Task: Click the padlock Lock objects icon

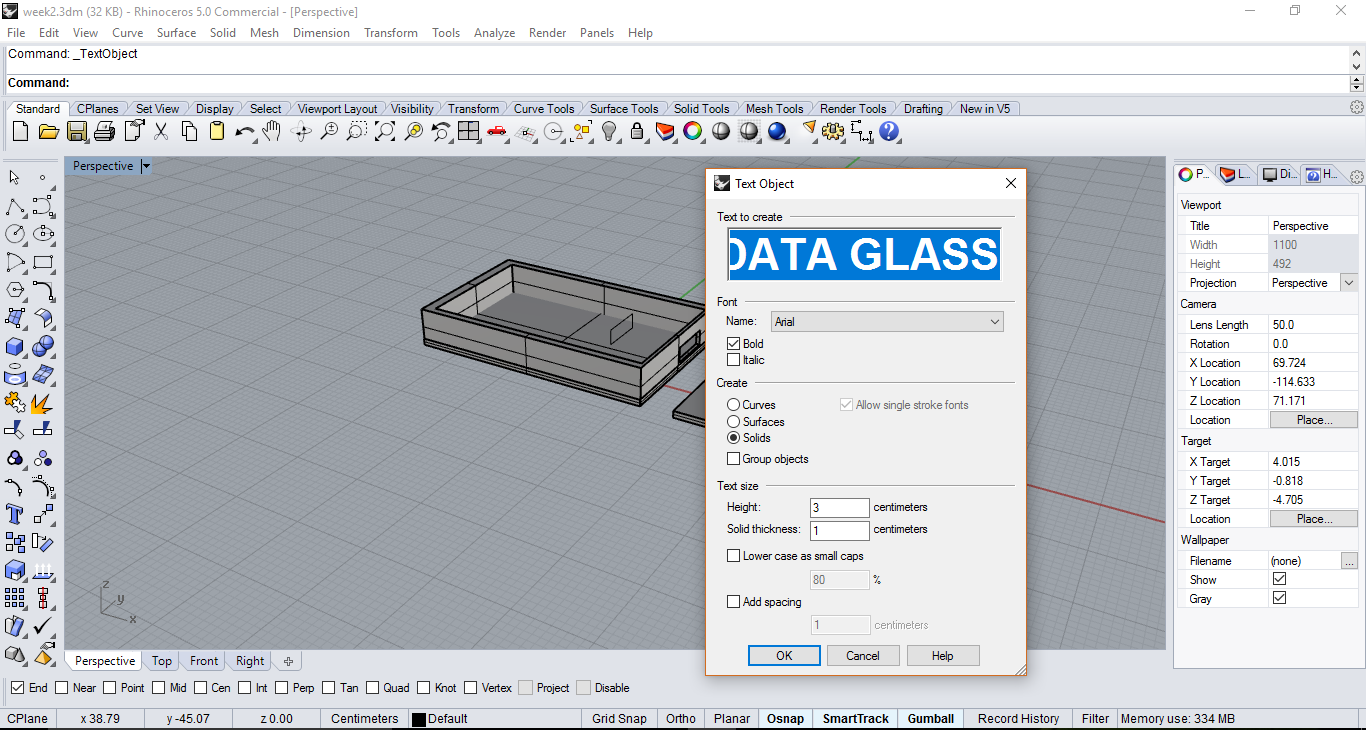Action: coord(637,131)
